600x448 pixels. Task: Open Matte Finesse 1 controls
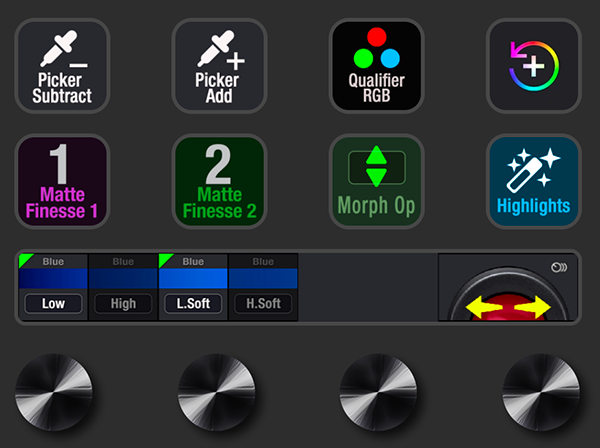[62, 181]
